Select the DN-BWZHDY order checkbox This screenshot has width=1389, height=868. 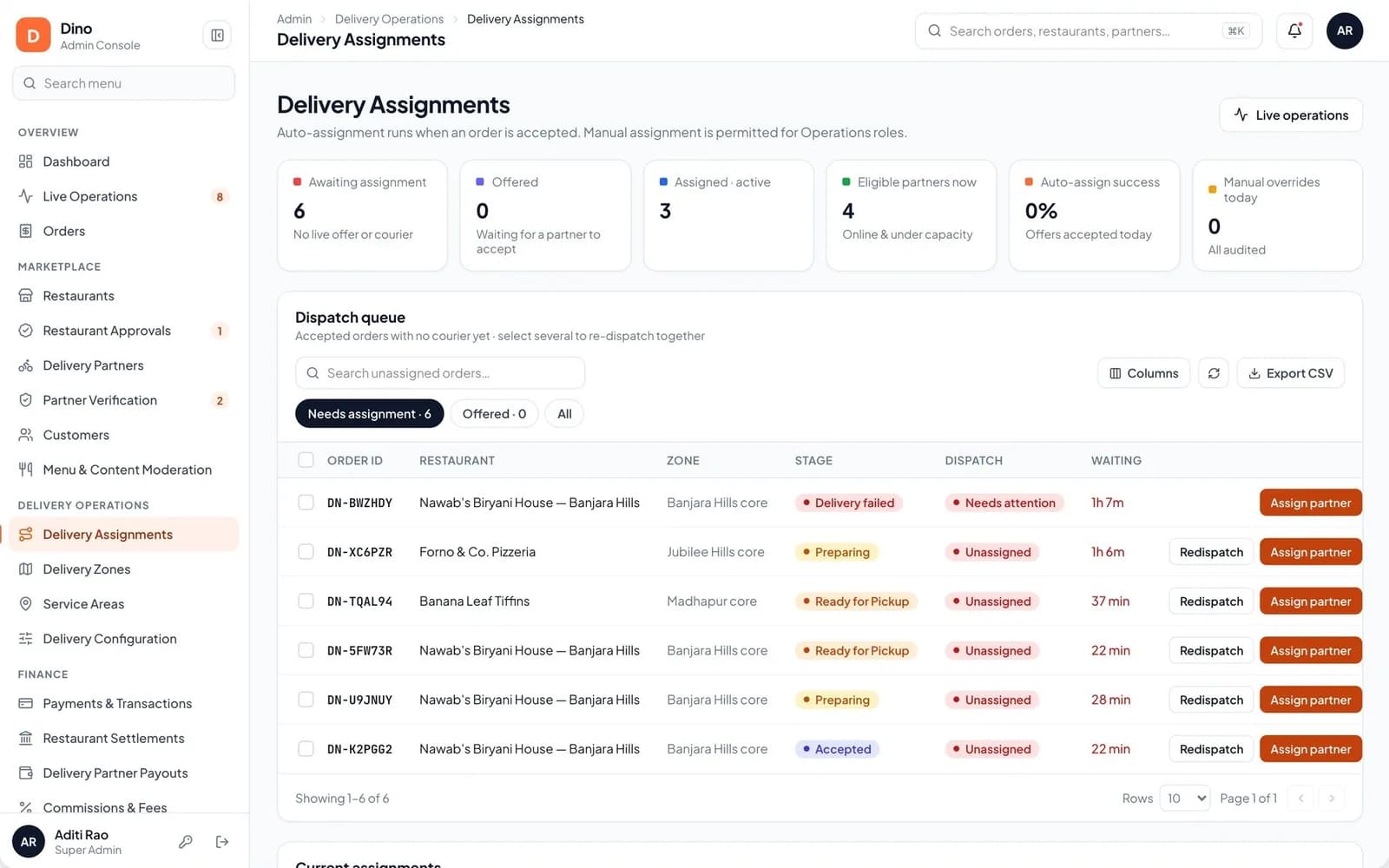coord(306,503)
